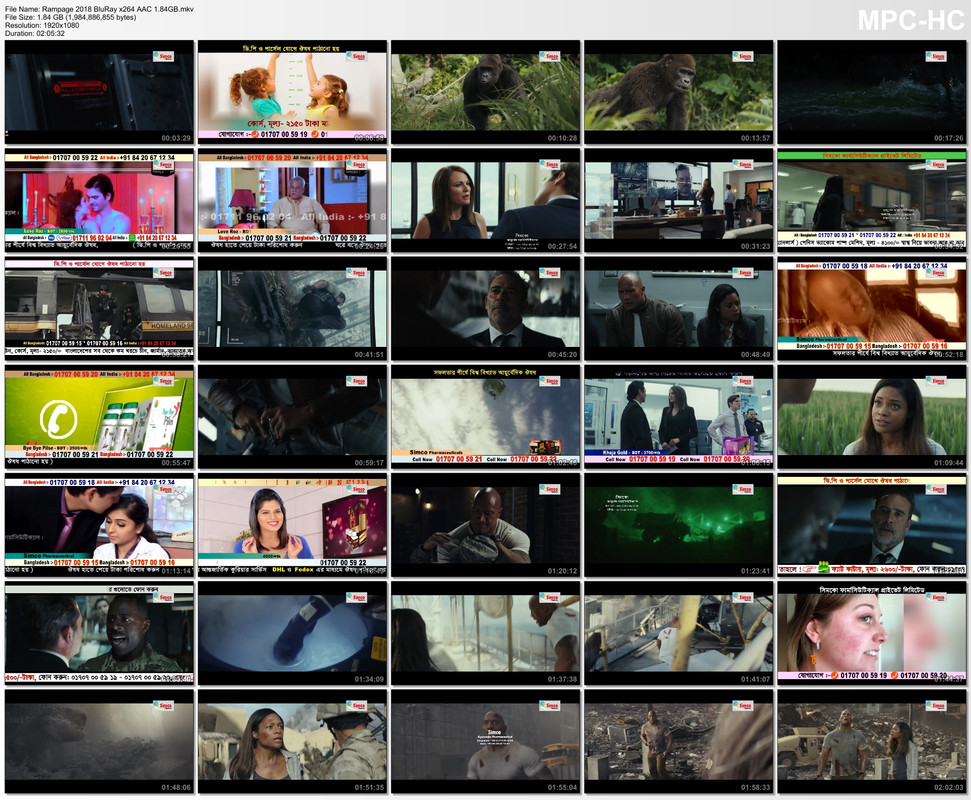
Task: Click the file name 'Rampage 2018 BluRay x264 AAC 1.84GB.mkv'
Action: point(118,9)
